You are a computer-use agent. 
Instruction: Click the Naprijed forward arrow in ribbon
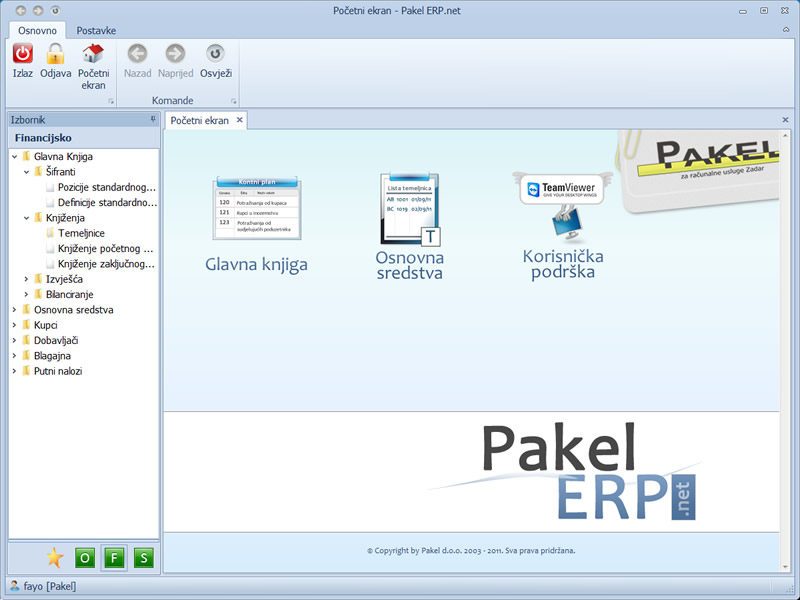pos(175,54)
